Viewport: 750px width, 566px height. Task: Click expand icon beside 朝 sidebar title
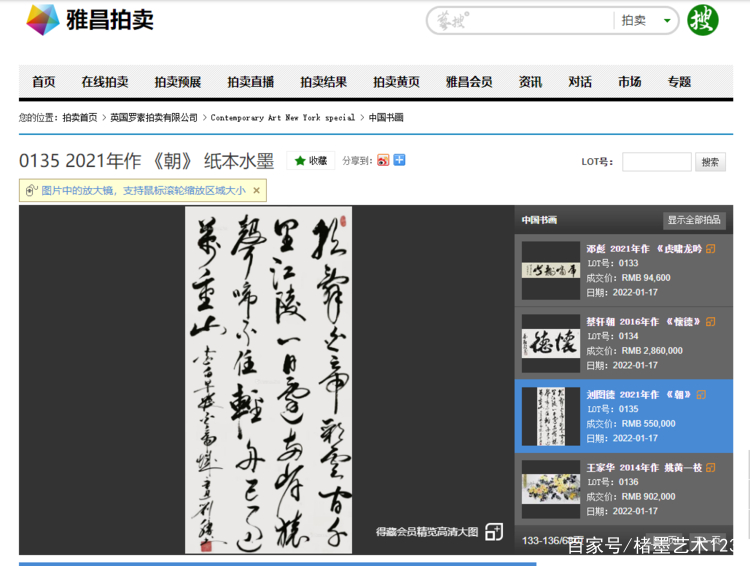pos(701,395)
